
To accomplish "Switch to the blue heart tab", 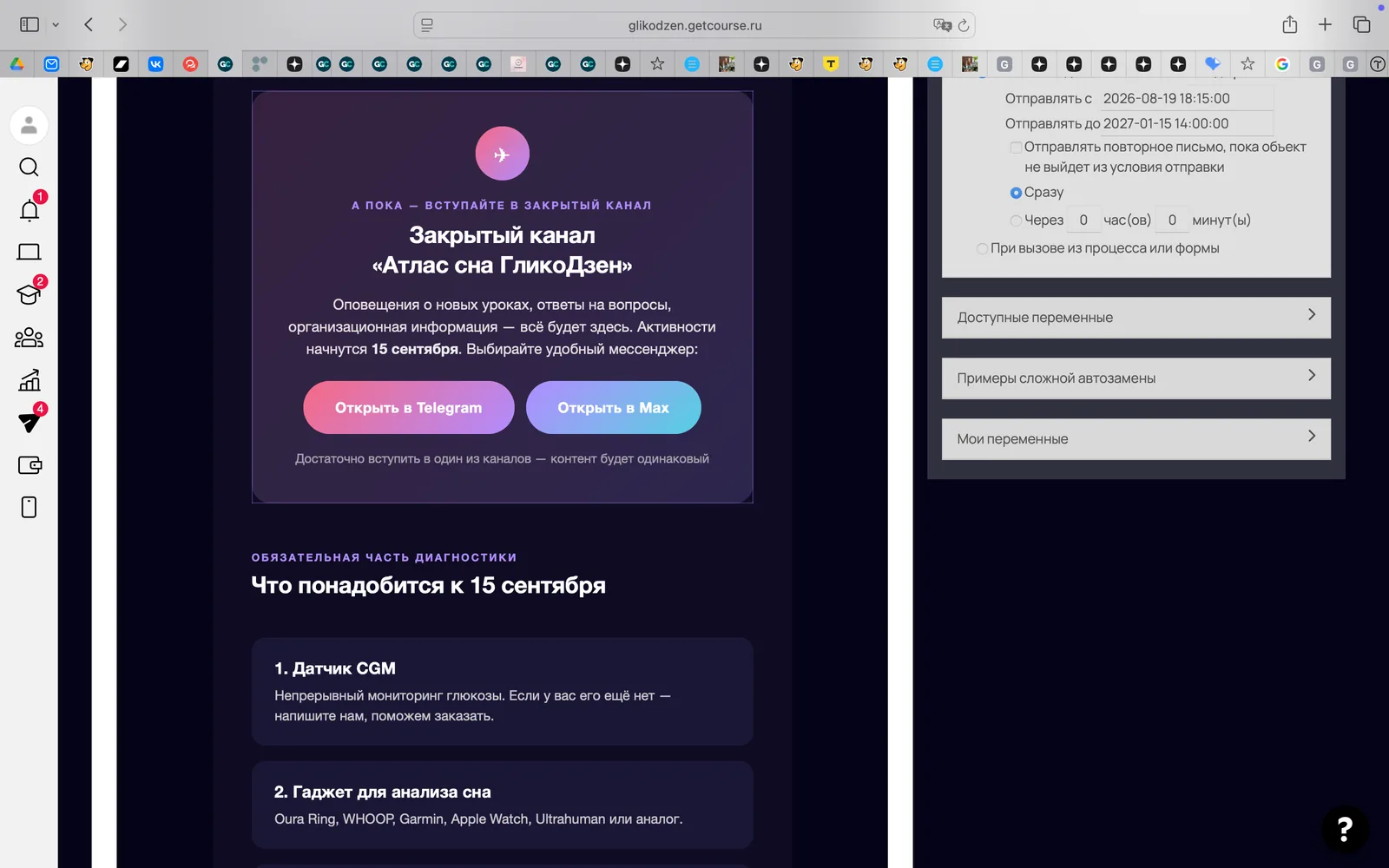I will pyautogui.click(x=1213, y=64).
